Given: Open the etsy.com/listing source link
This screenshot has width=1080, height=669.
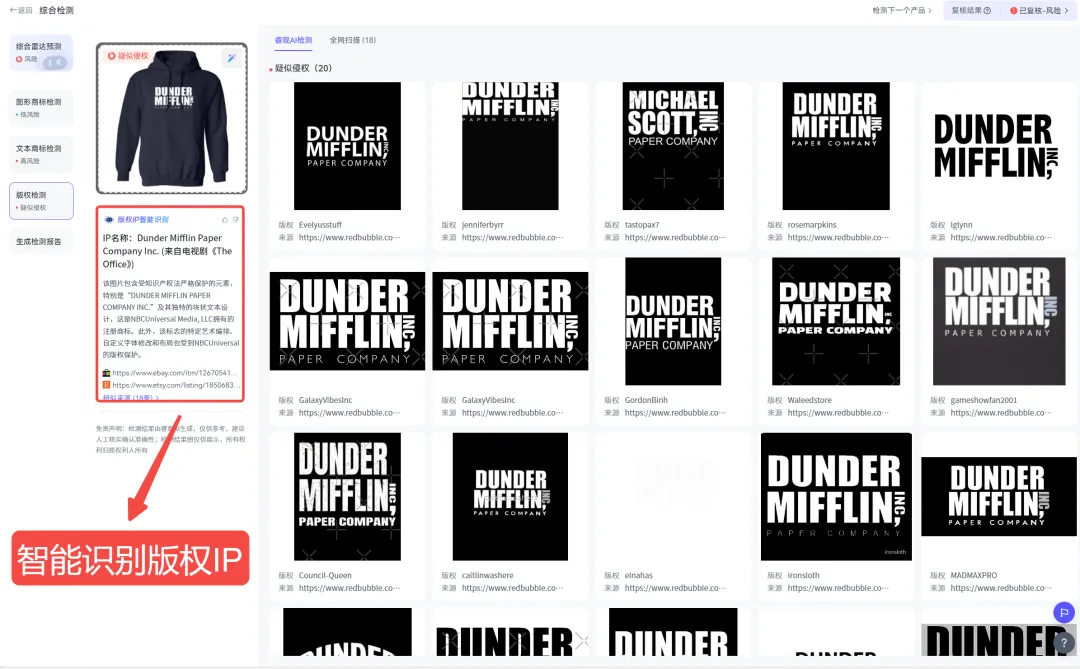Looking at the screenshot, I should (174, 385).
